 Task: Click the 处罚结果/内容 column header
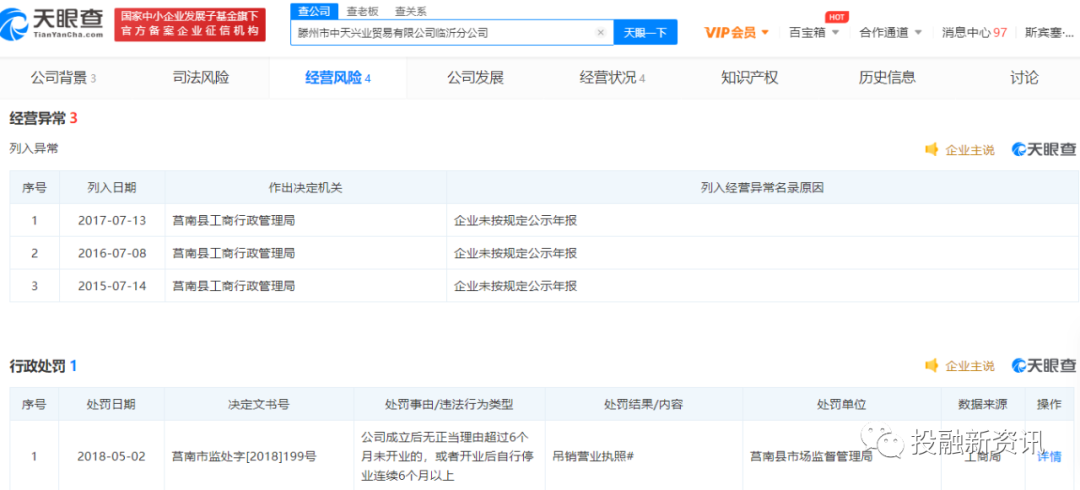coord(644,405)
